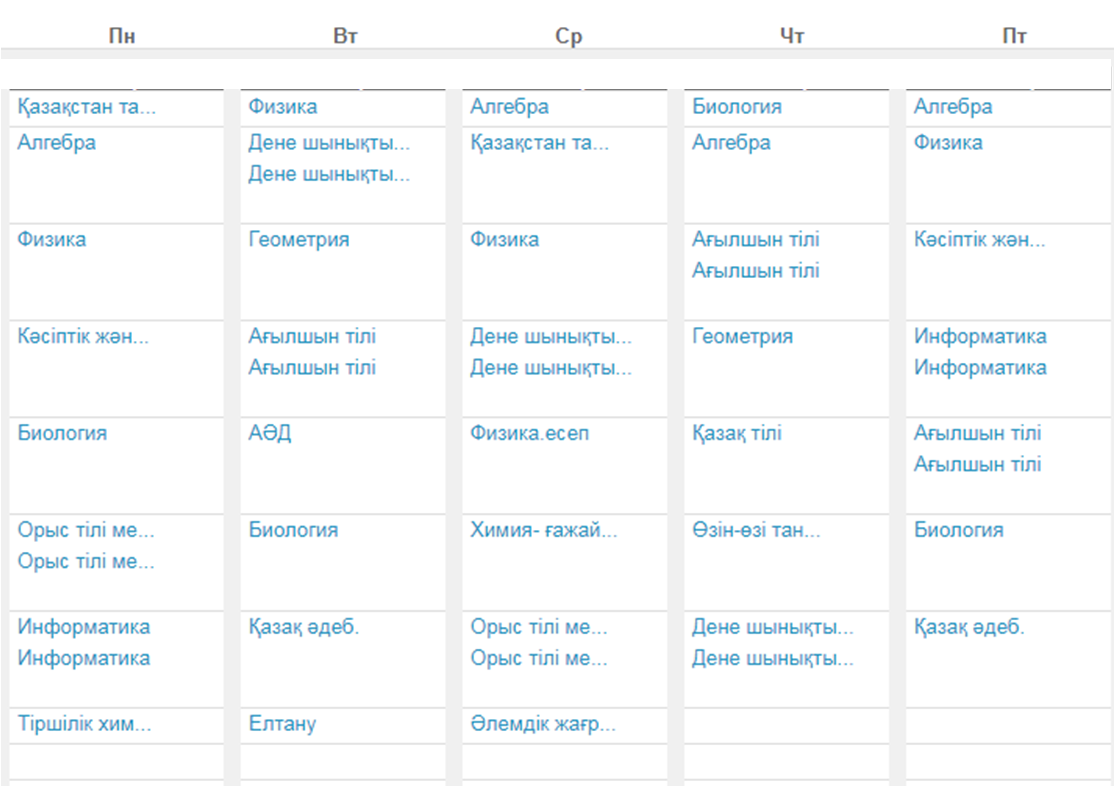Viewport: 1115px width, 787px height.
Task: Open Tuesday's Елтану lesson
Action: [282, 724]
